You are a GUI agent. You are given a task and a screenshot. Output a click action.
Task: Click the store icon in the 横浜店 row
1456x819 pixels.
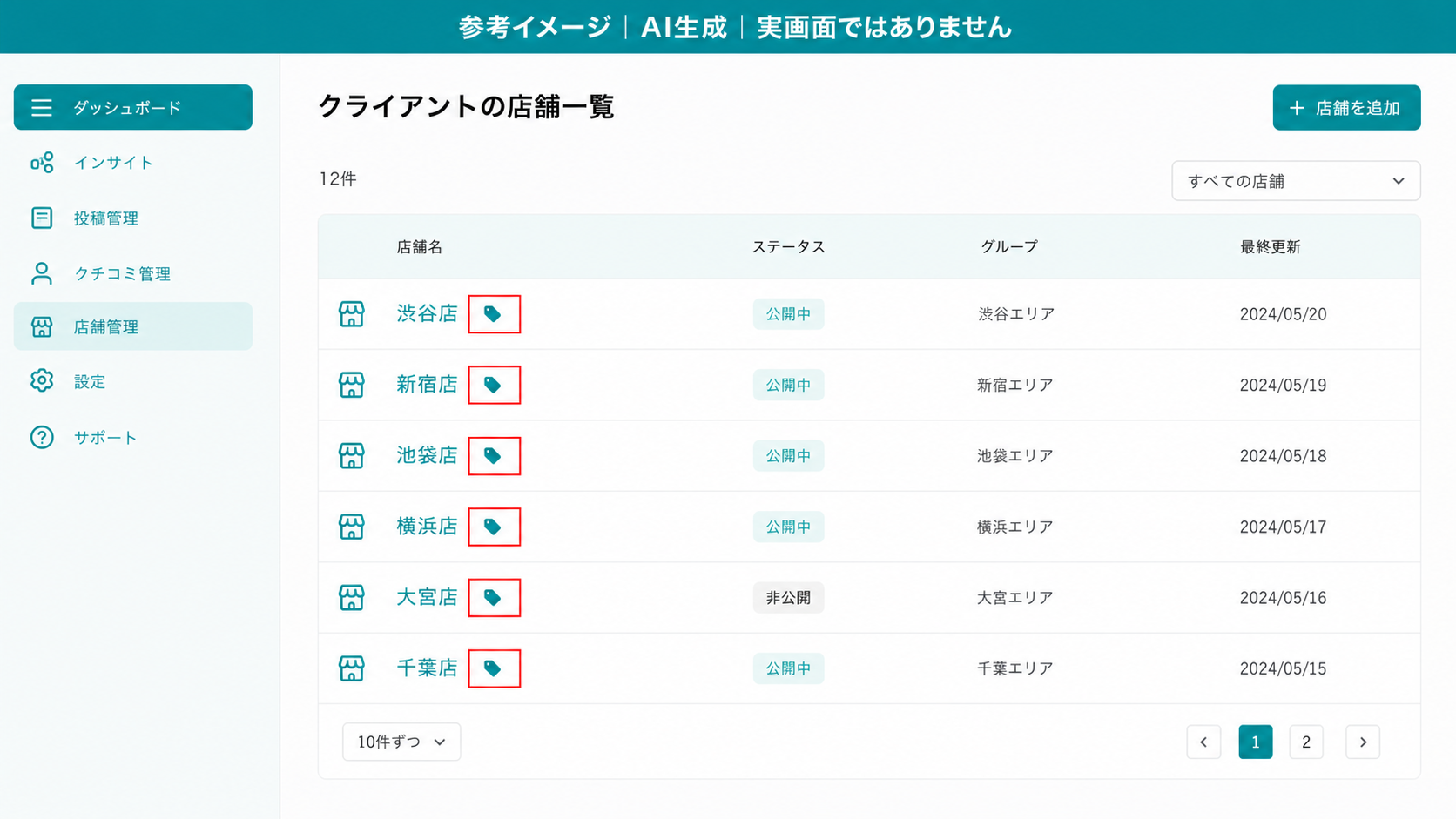click(x=352, y=527)
